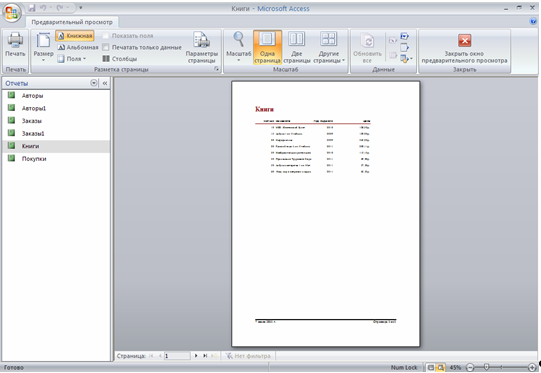Click the Печать printer icon
This screenshot has height=373, width=541.
pos(15,40)
